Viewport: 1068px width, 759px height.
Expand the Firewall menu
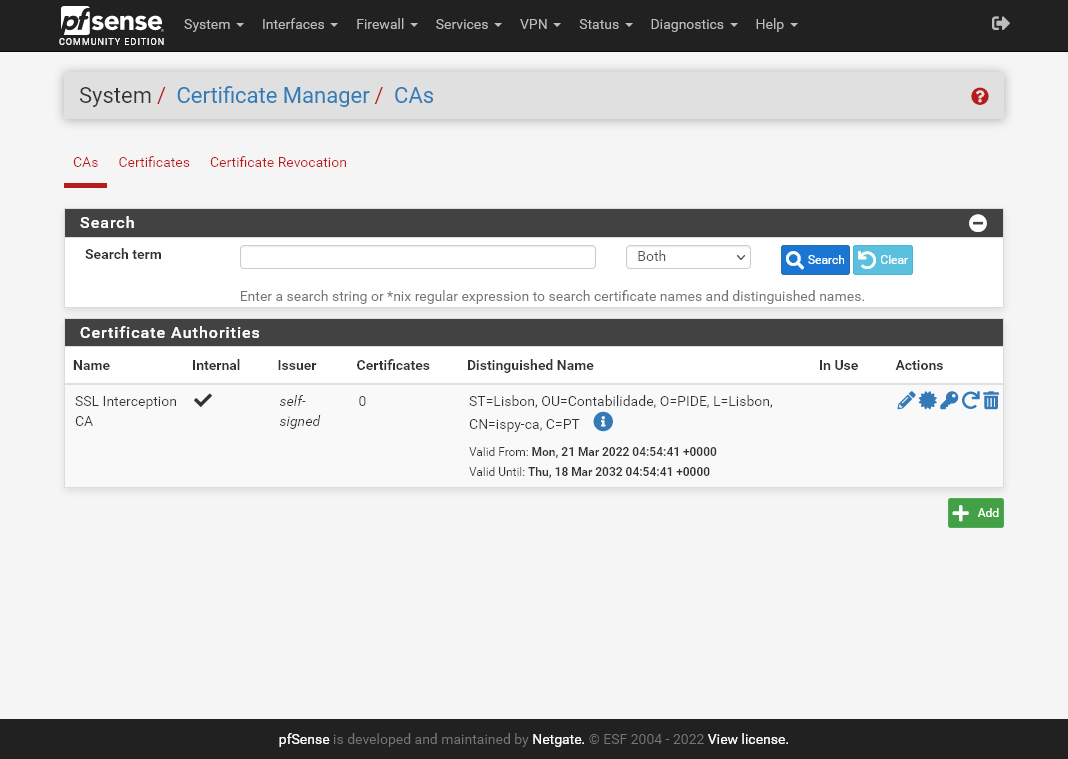(x=386, y=24)
